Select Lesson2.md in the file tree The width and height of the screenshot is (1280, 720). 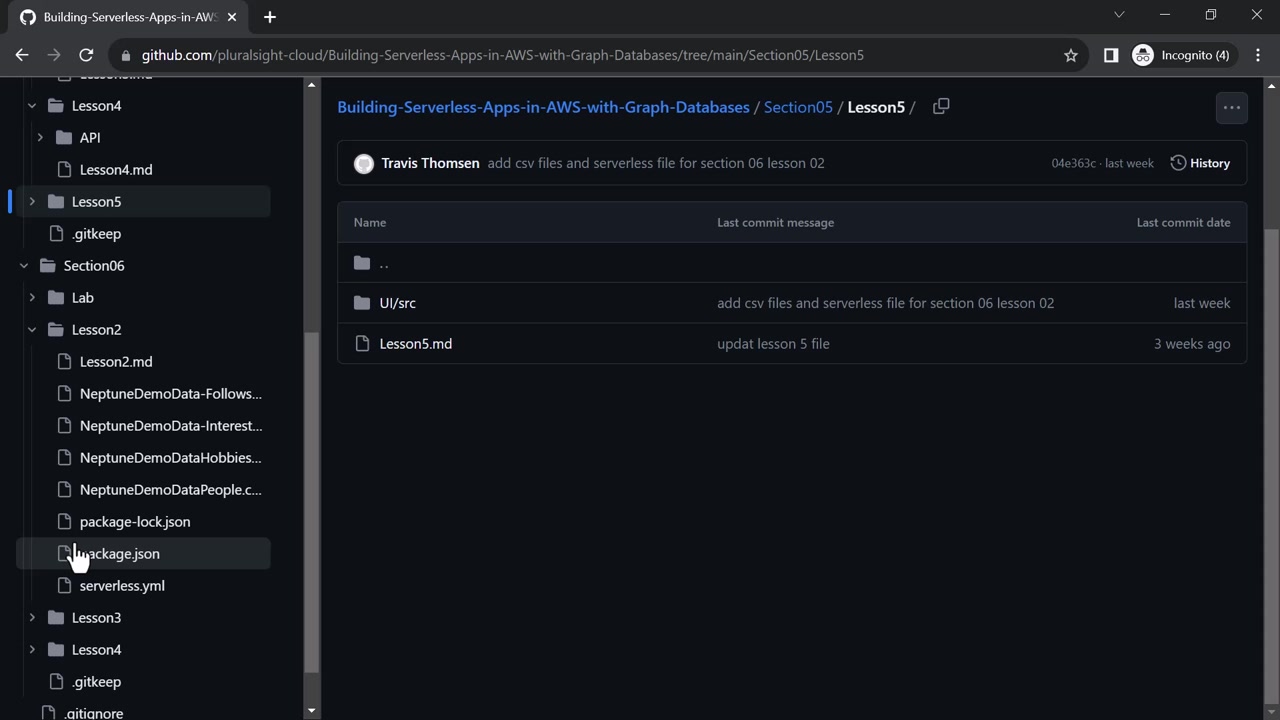point(116,362)
